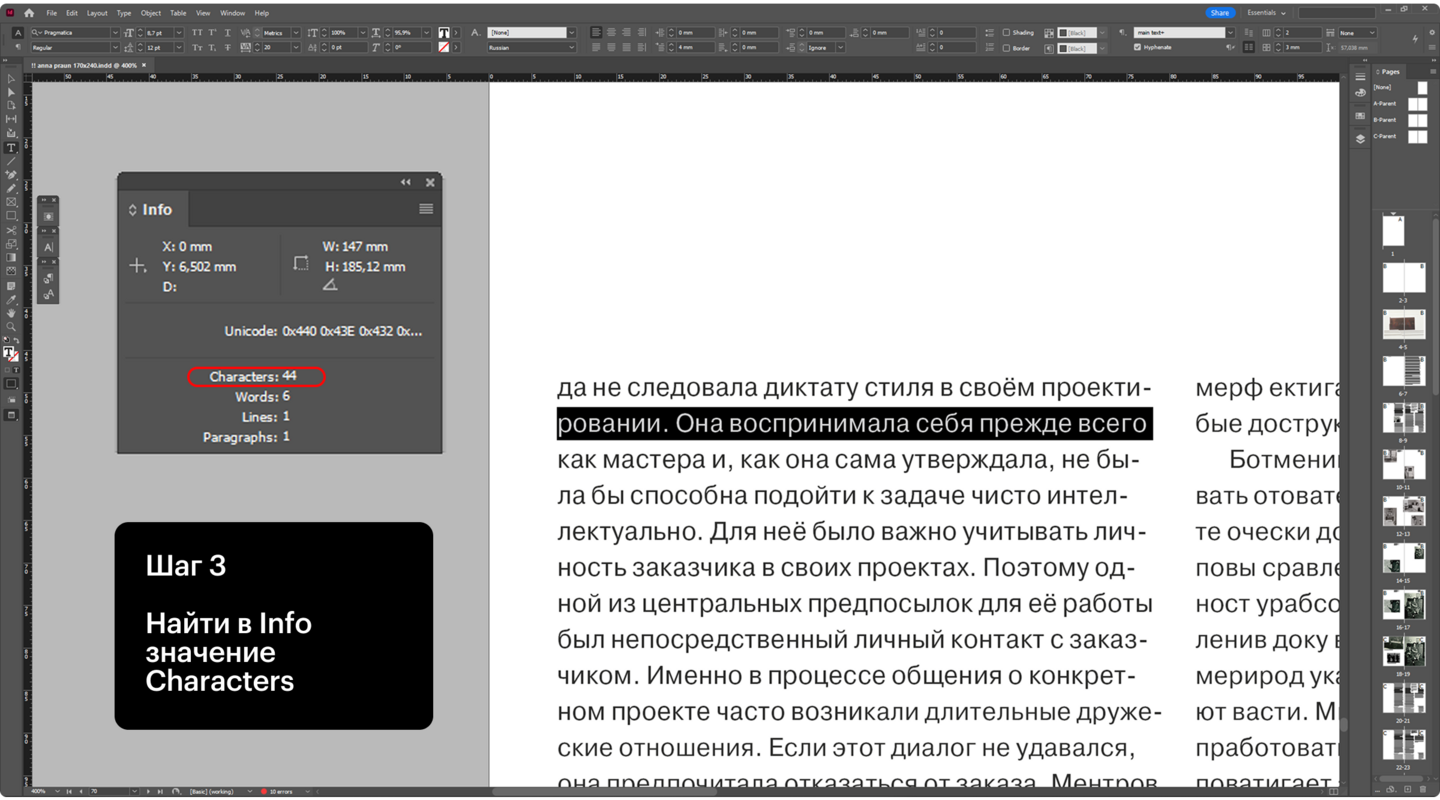Click the Eyedropper tool
The image size is (1440, 800).
(11, 299)
